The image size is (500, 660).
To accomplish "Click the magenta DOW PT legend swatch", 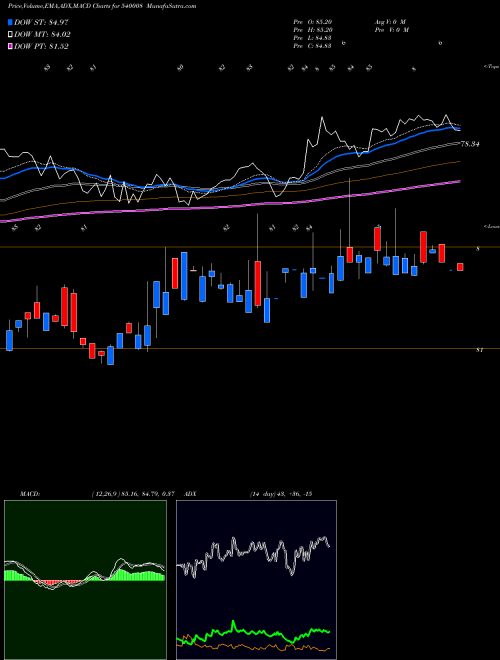I will pyautogui.click(x=10, y=46).
